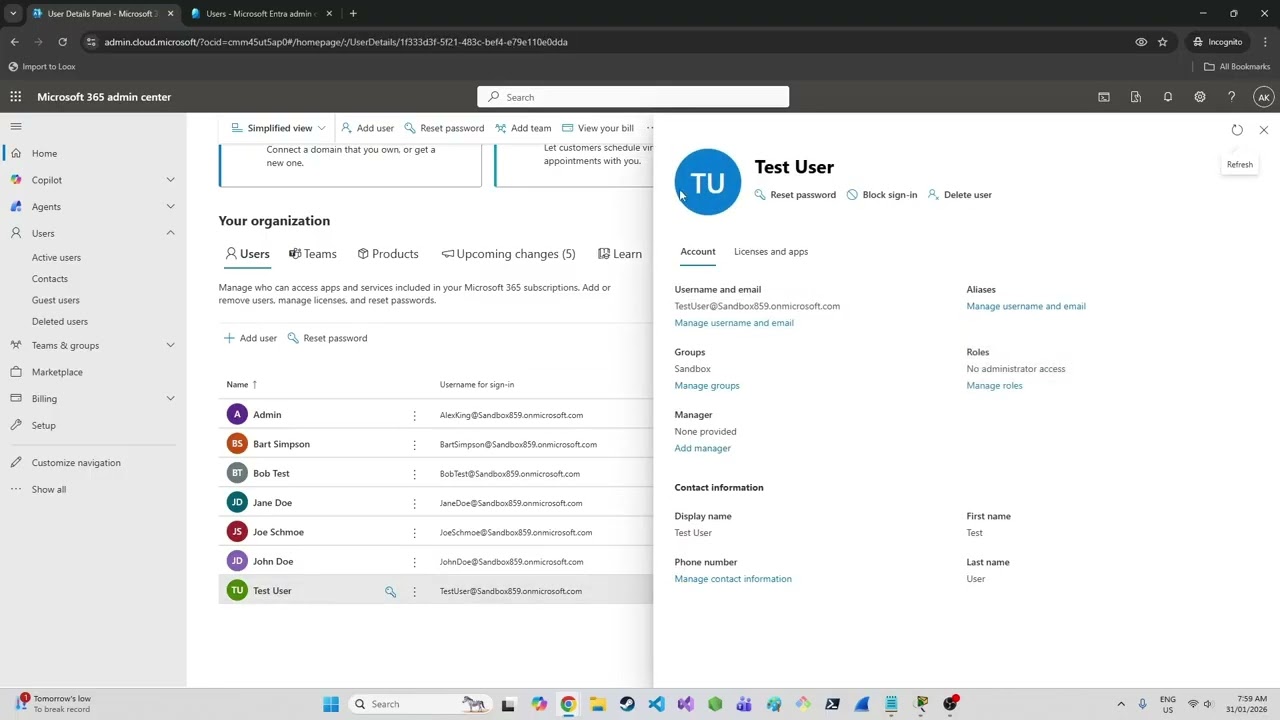Click Add user above user list
Image resolution: width=1280 pixels, height=720 pixels.
pyautogui.click(x=250, y=338)
